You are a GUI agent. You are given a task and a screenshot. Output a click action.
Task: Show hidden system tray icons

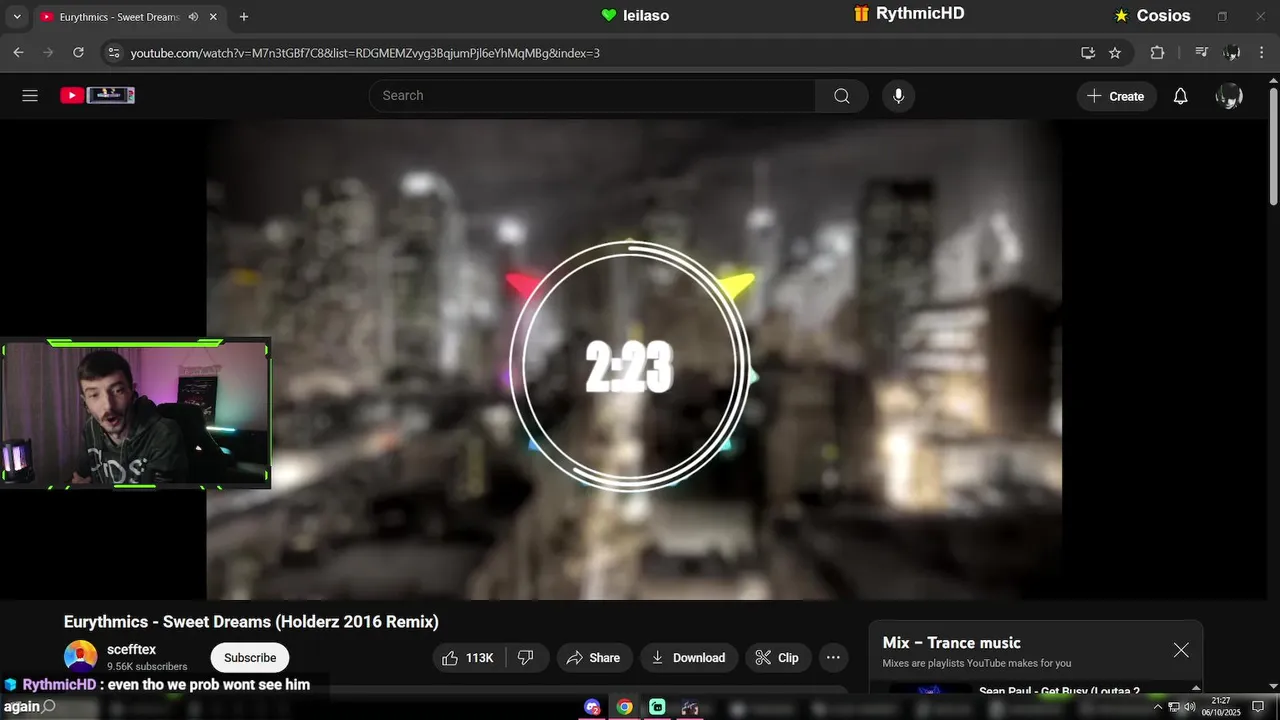[x=1158, y=707]
